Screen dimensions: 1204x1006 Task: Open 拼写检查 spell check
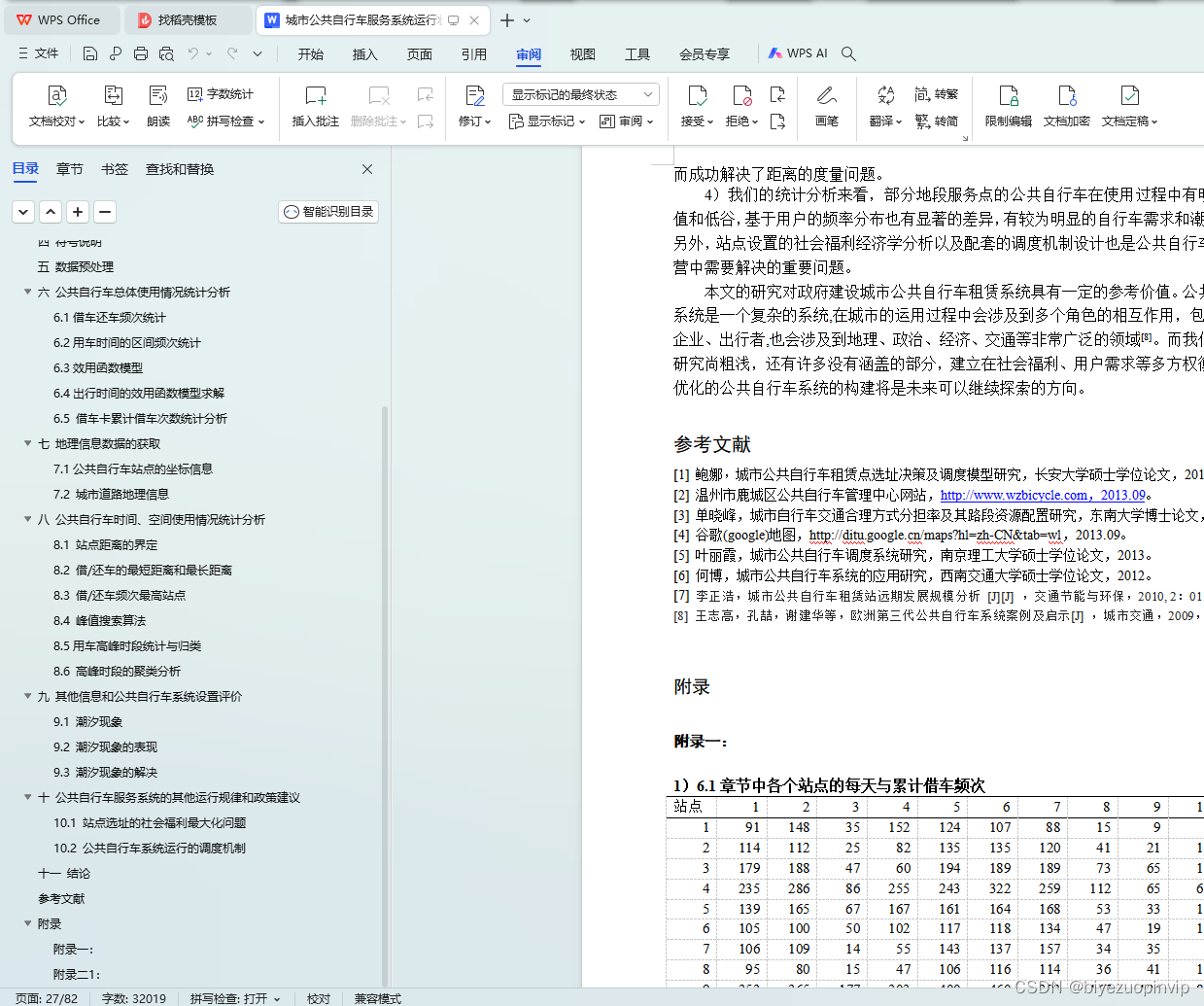tap(225, 121)
